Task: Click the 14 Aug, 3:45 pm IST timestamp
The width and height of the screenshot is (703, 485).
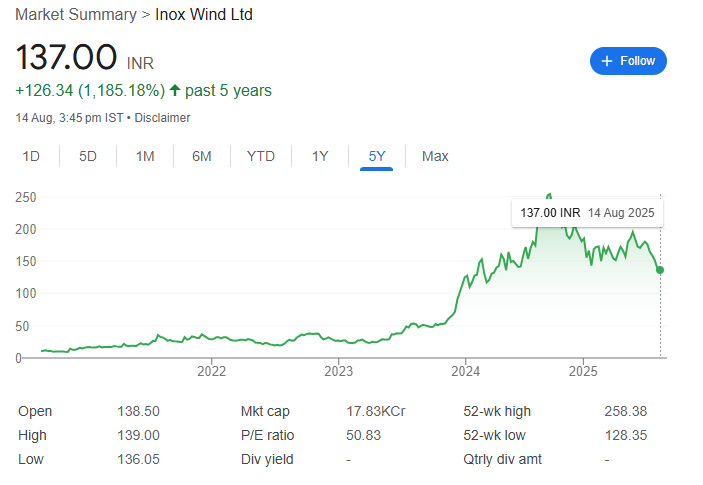Action: (x=69, y=118)
